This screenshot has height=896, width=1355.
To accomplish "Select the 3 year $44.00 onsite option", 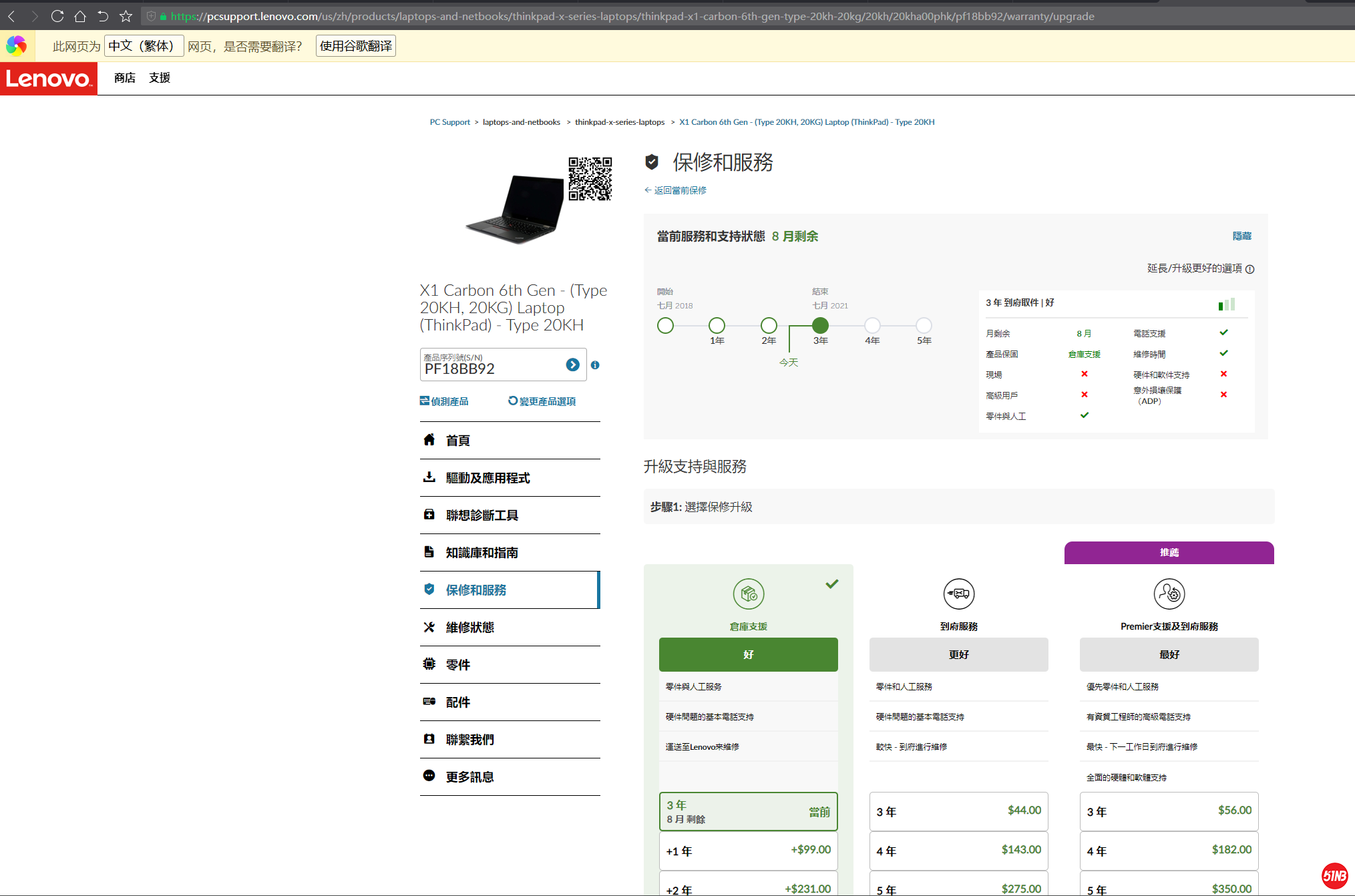I will 958,811.
